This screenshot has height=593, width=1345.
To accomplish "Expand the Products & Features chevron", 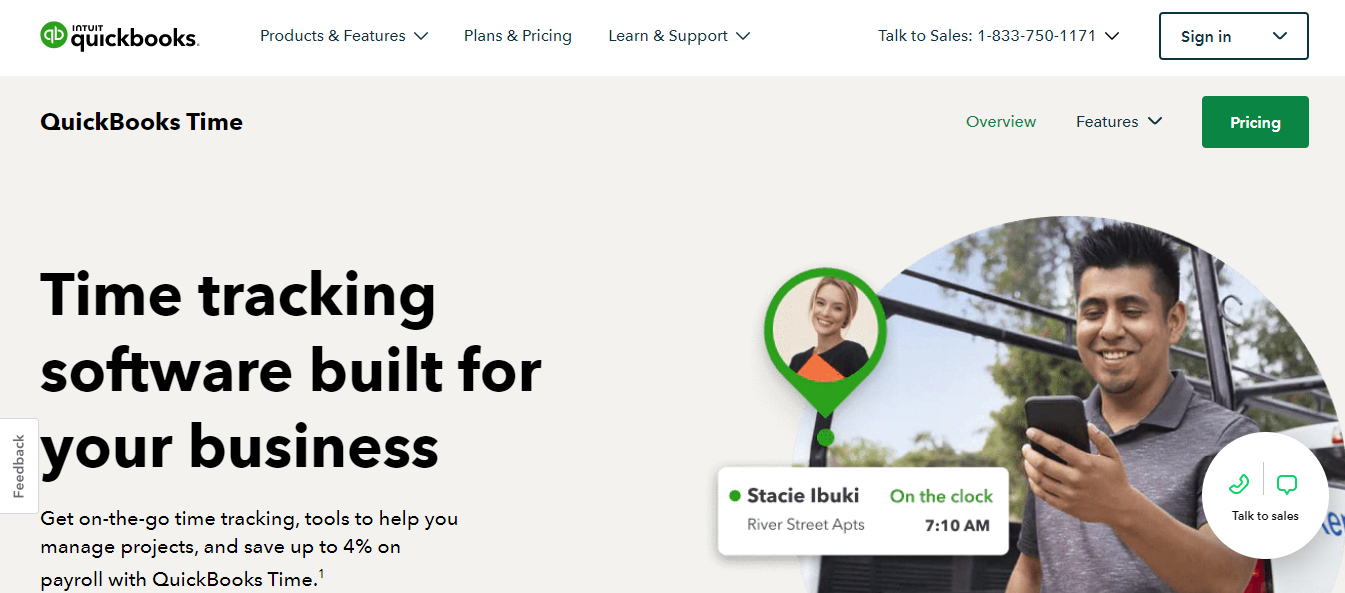I will [x=421, y=36].
